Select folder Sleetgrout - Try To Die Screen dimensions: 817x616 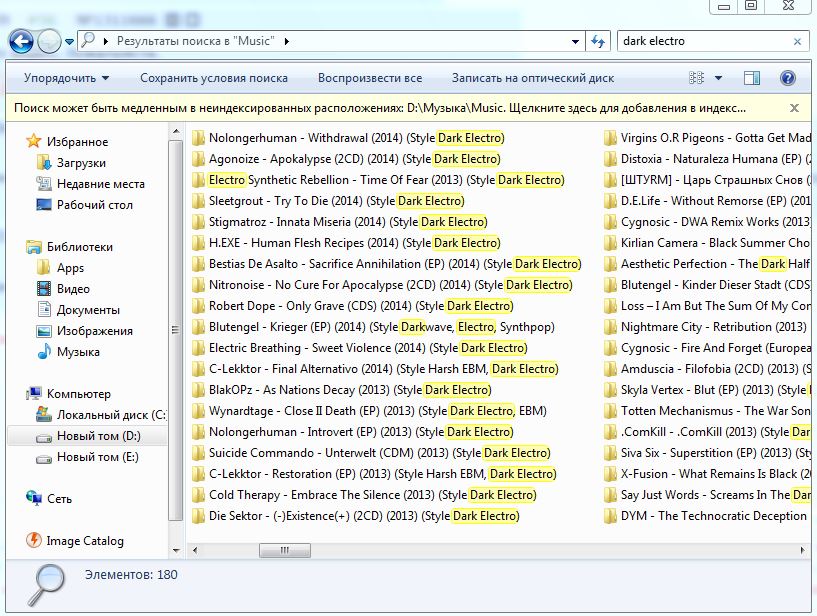(x=328, y=201)
